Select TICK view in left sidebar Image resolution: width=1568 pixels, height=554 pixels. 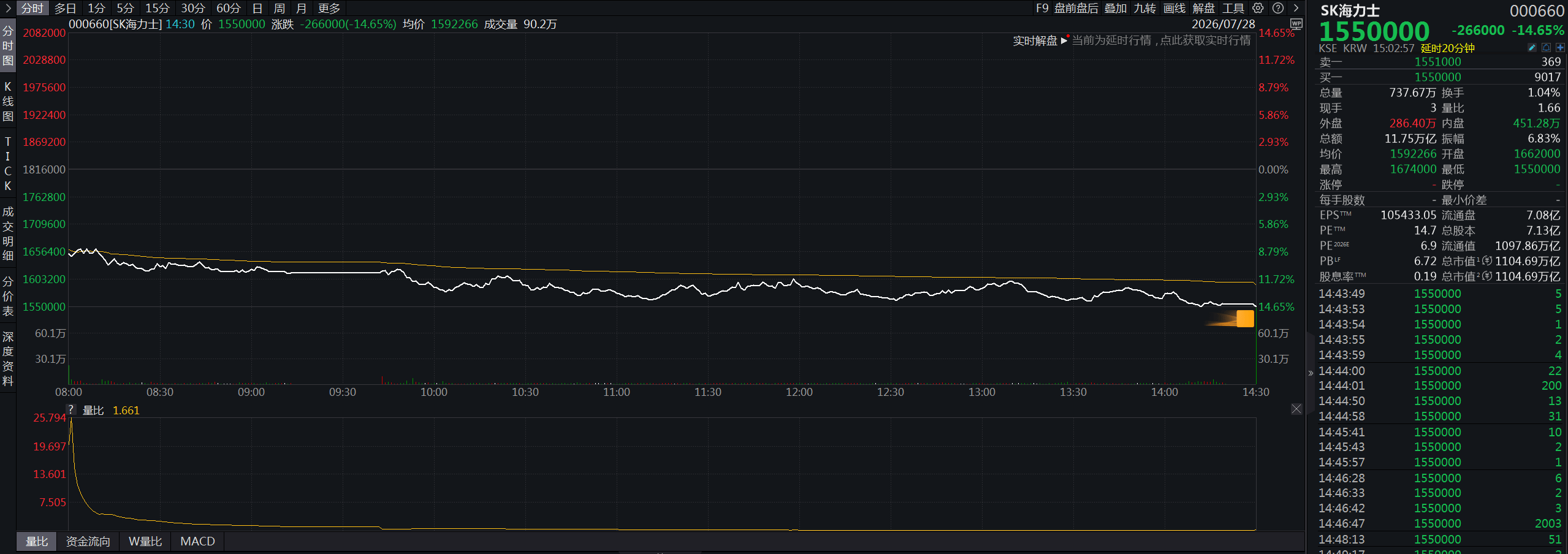[8, 163]
